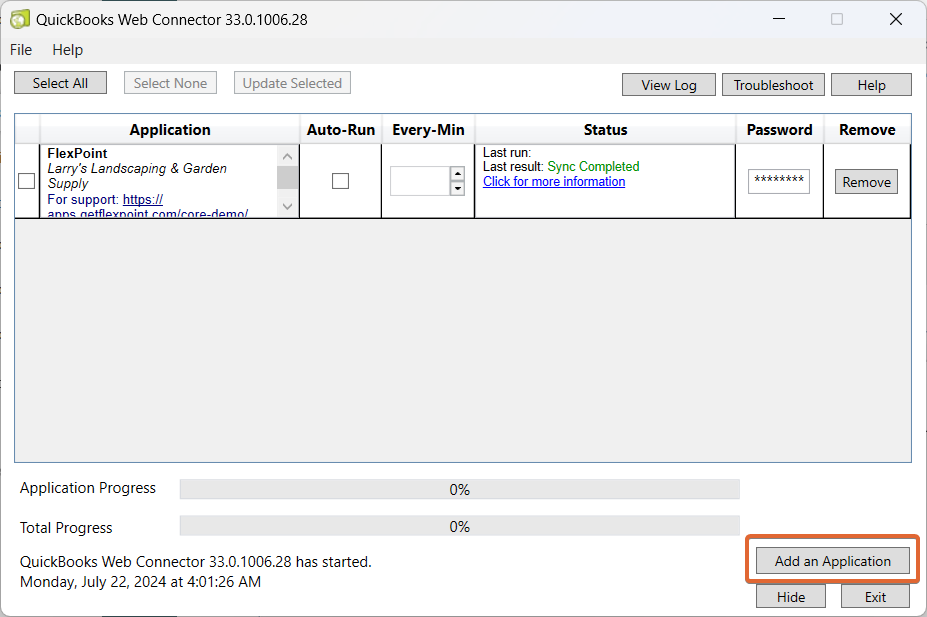Exit QuickBooks Web Connector

pyautogui.click(x=874, y=595)
